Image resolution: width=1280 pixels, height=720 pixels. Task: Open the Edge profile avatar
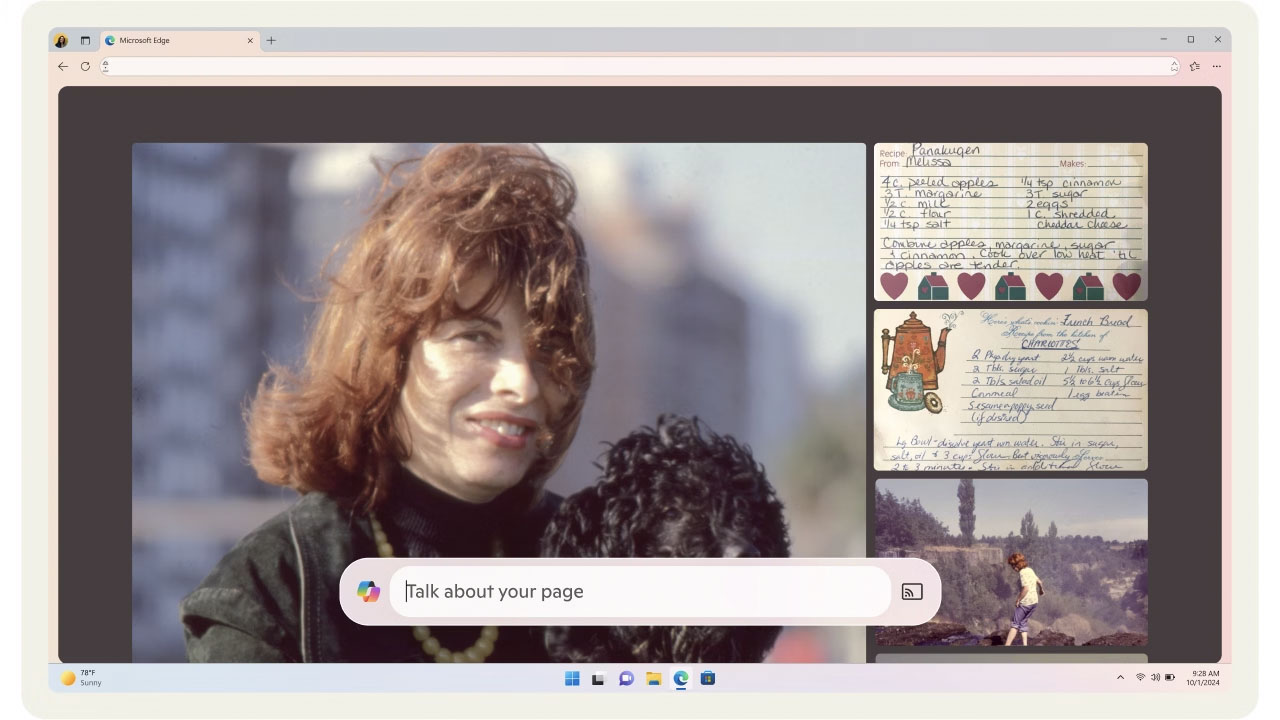click(61, 41)
